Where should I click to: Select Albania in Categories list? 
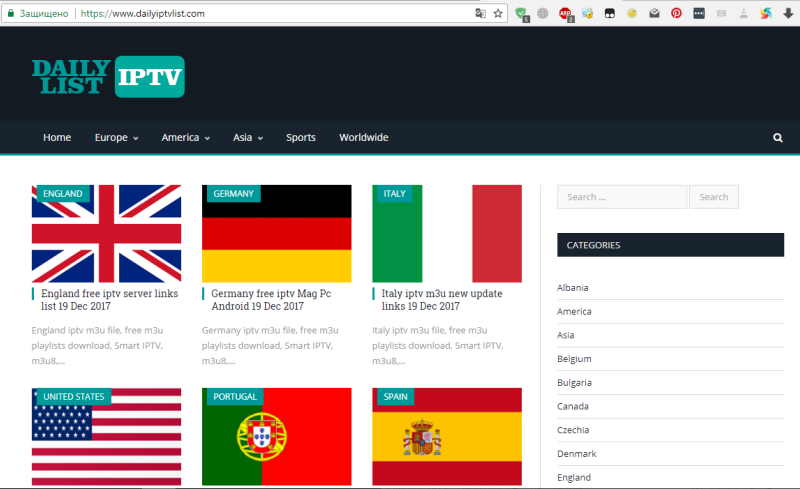[x=572, y=288]
